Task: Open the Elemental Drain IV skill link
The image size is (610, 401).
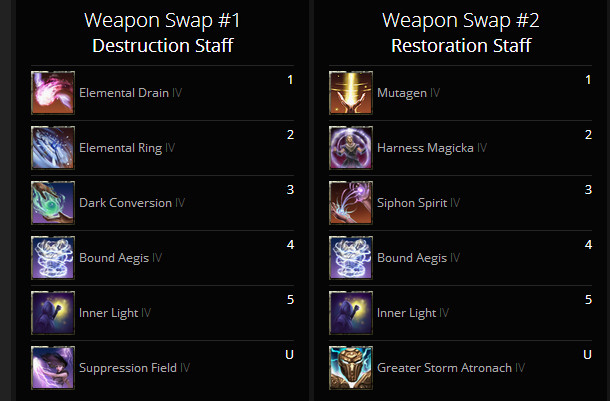Action: (130, 93)
